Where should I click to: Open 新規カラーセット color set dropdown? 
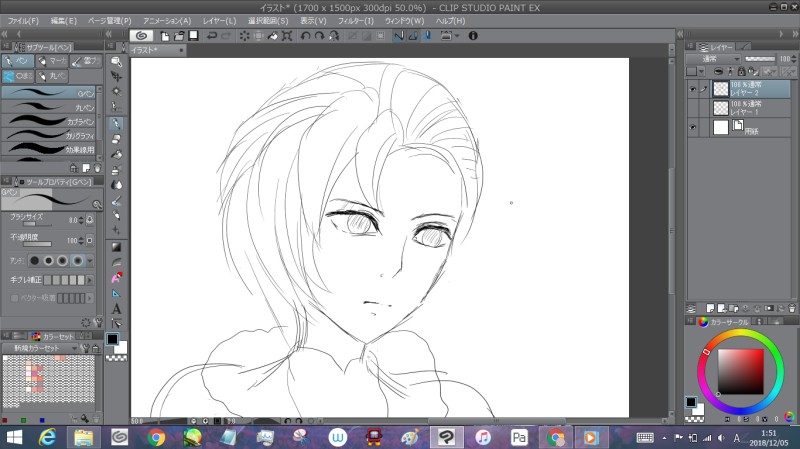pos(44,348)
